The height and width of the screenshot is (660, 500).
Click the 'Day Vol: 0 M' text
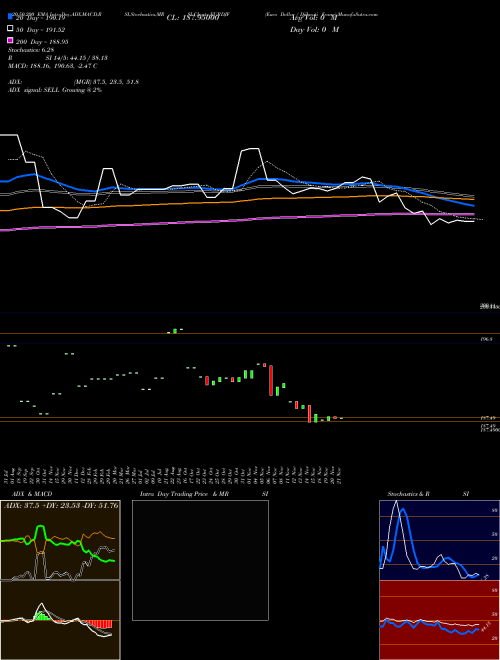point(314,30)
